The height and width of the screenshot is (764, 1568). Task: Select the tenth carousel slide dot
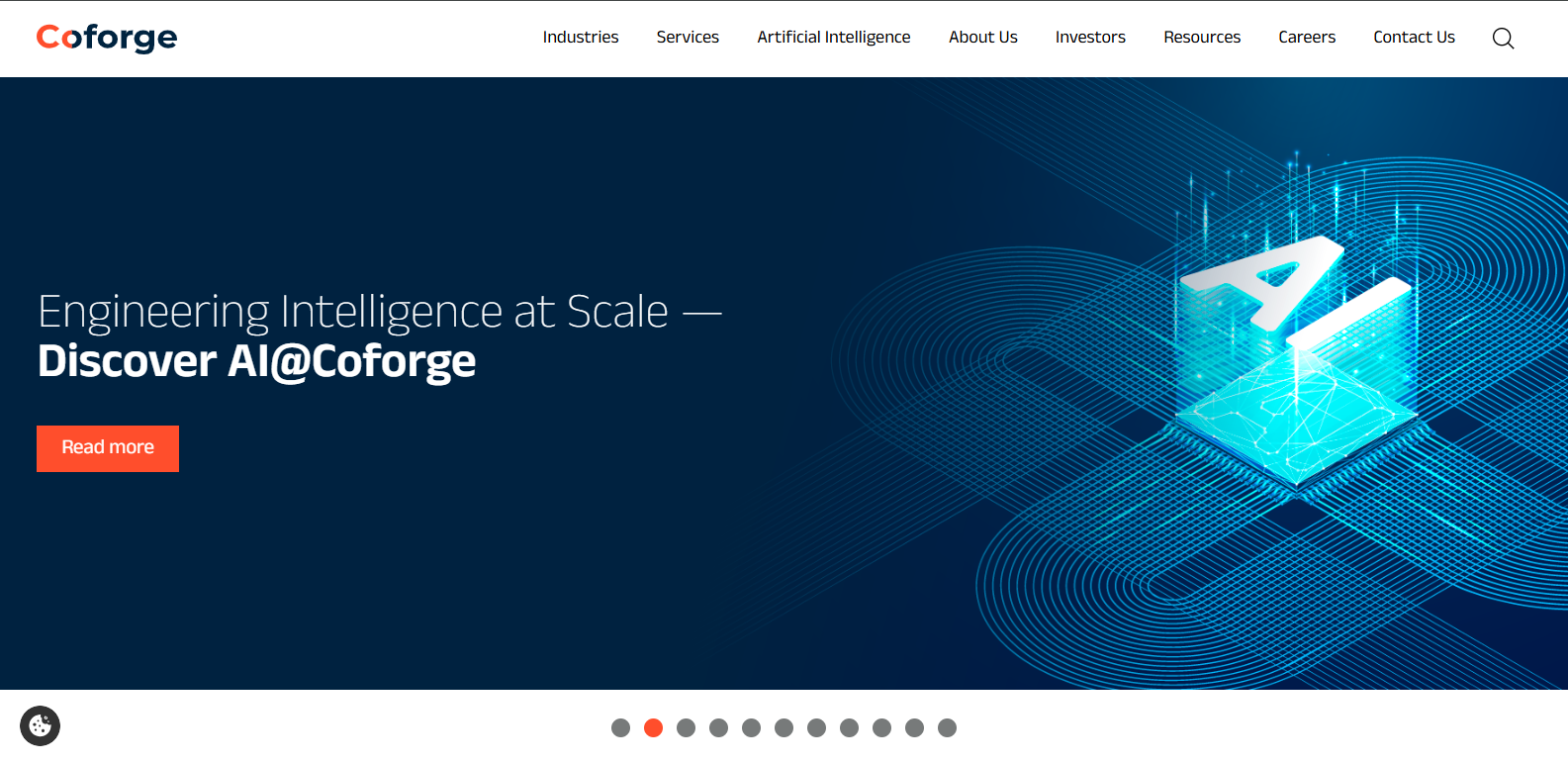(914, 728)
